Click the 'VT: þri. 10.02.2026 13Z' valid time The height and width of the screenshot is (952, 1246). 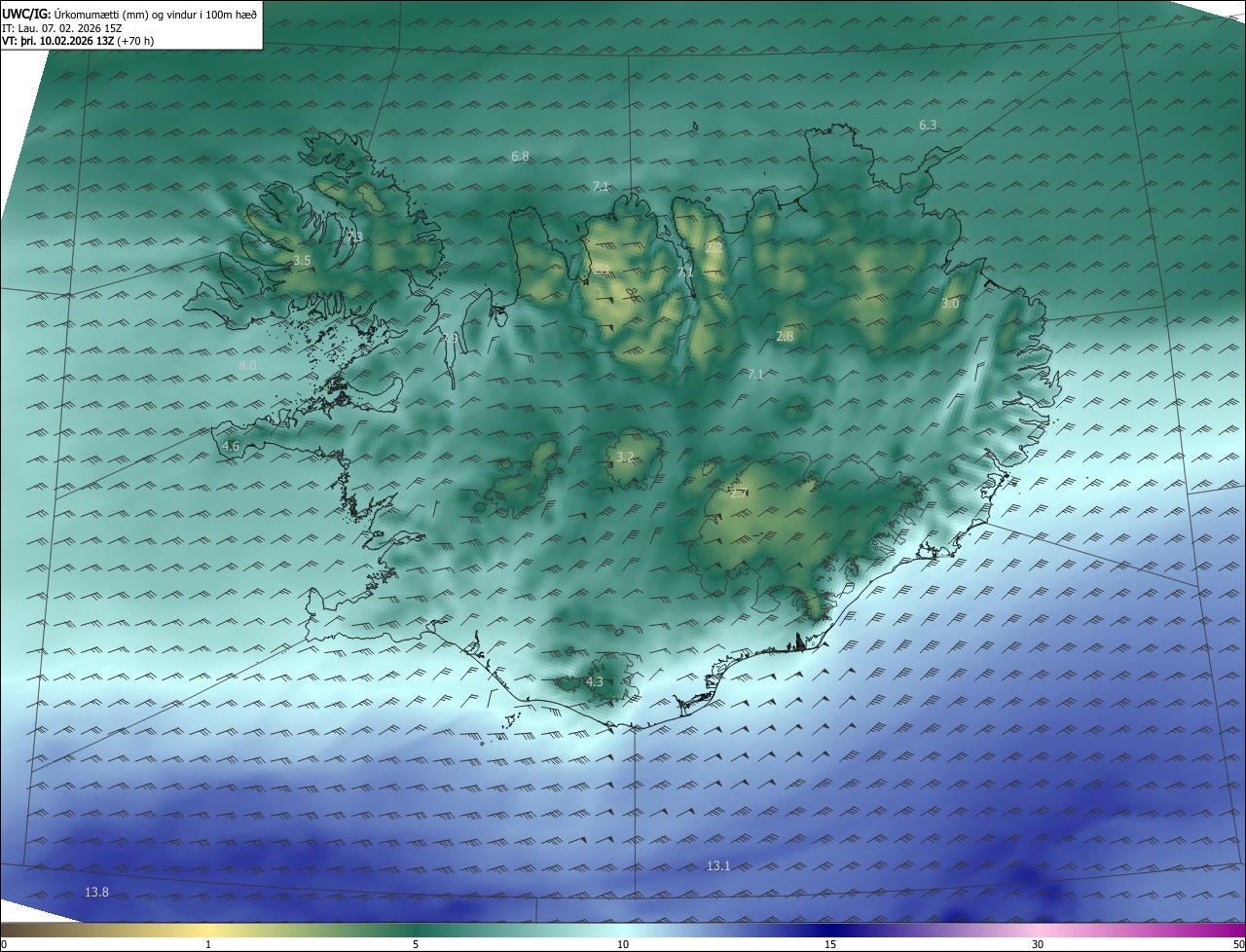tap(57, 41)
